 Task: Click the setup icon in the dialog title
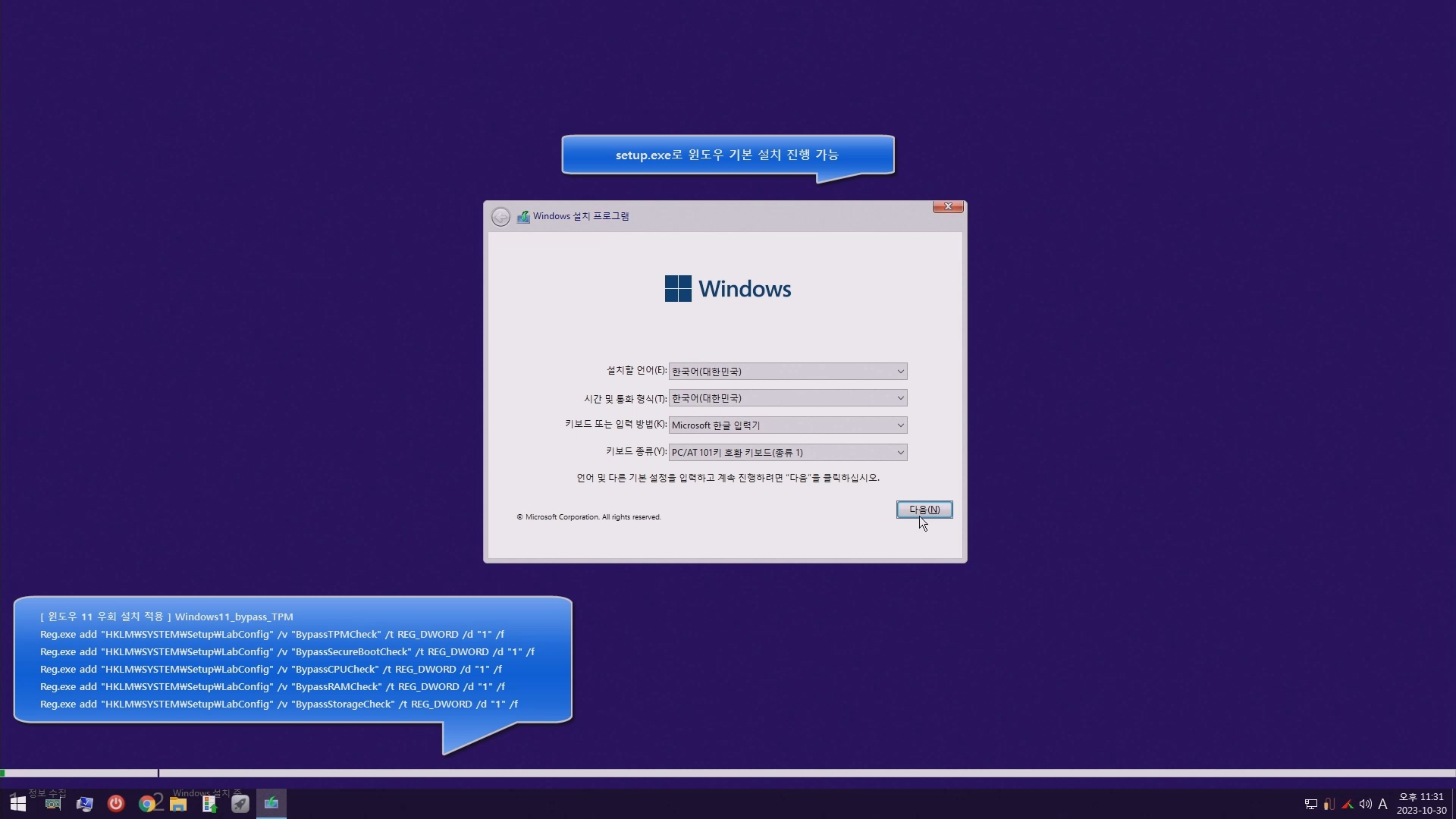523,217
